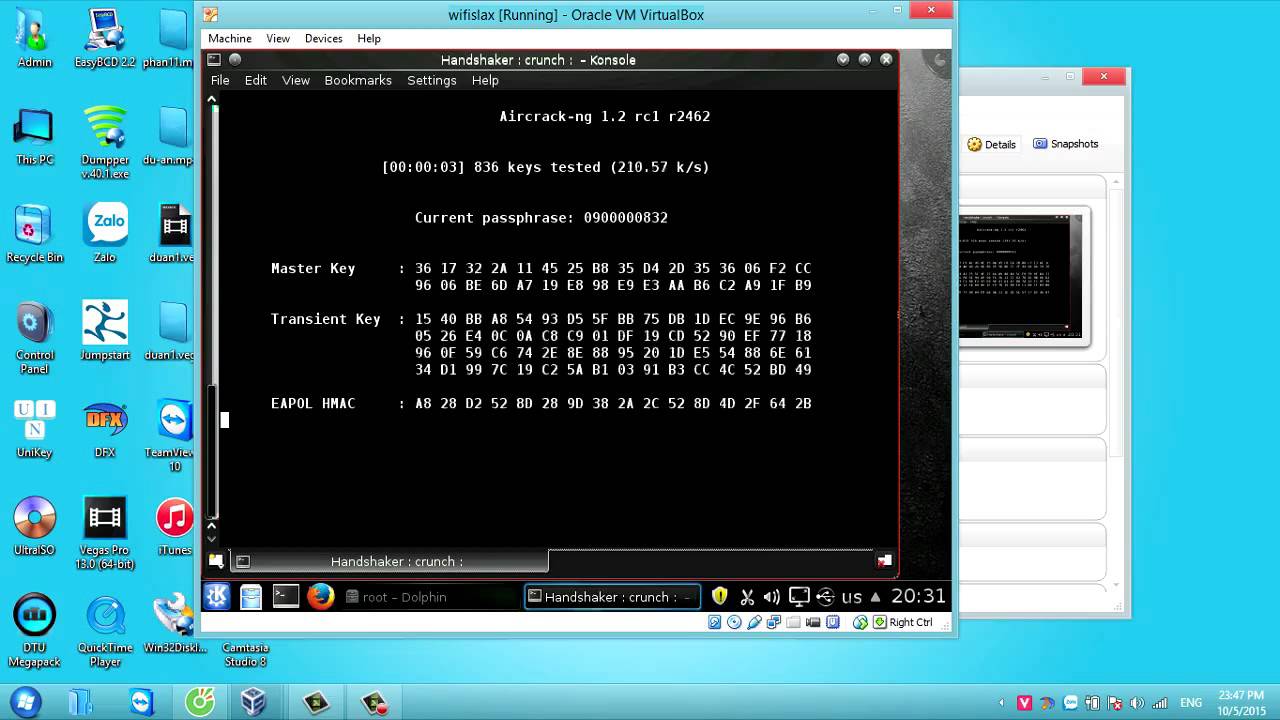Click VirtualBox video capture indicator

tap(813, 622)
